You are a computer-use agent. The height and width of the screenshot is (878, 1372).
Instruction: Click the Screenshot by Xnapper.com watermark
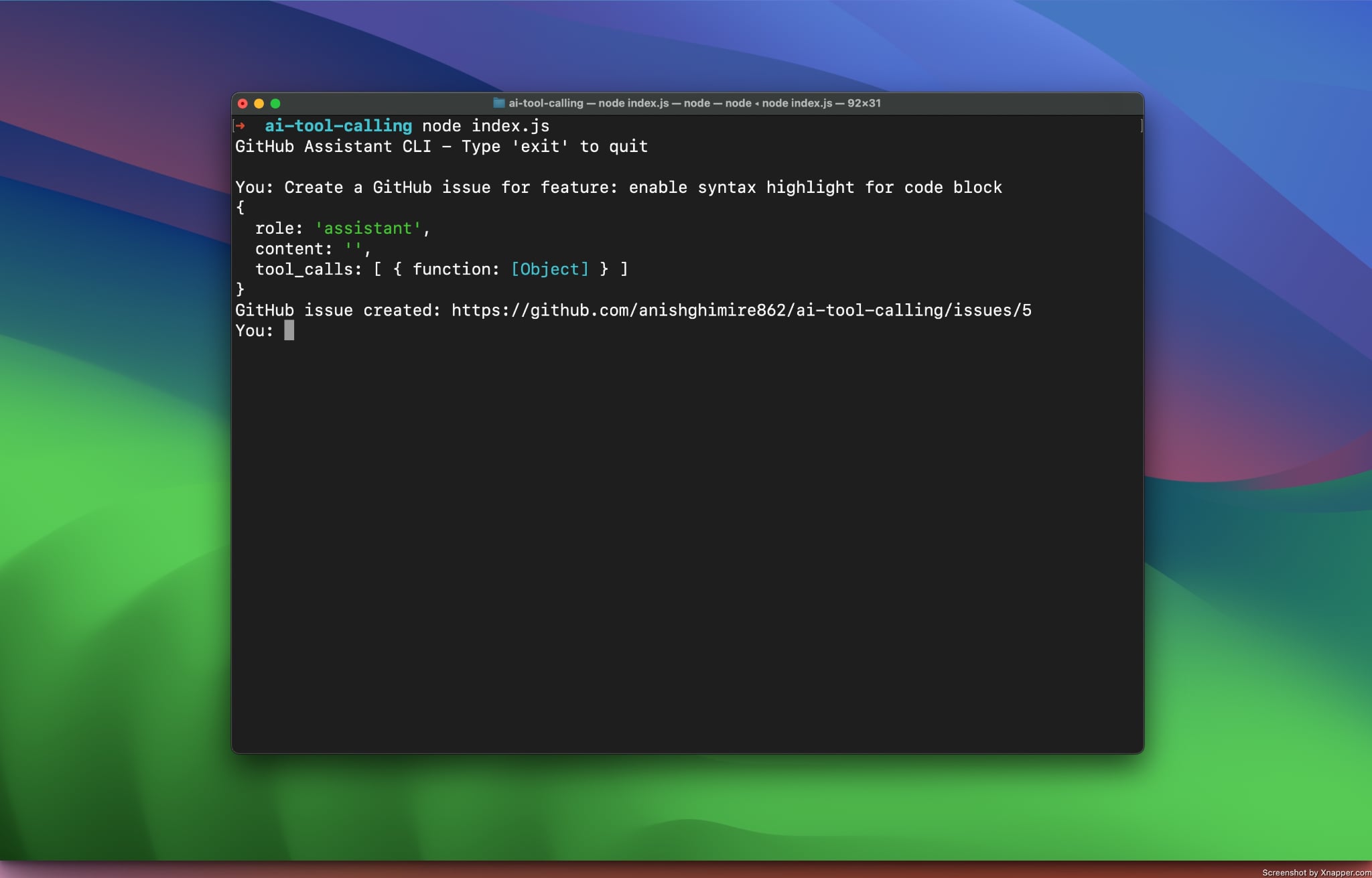click(x=1318, y=873)
